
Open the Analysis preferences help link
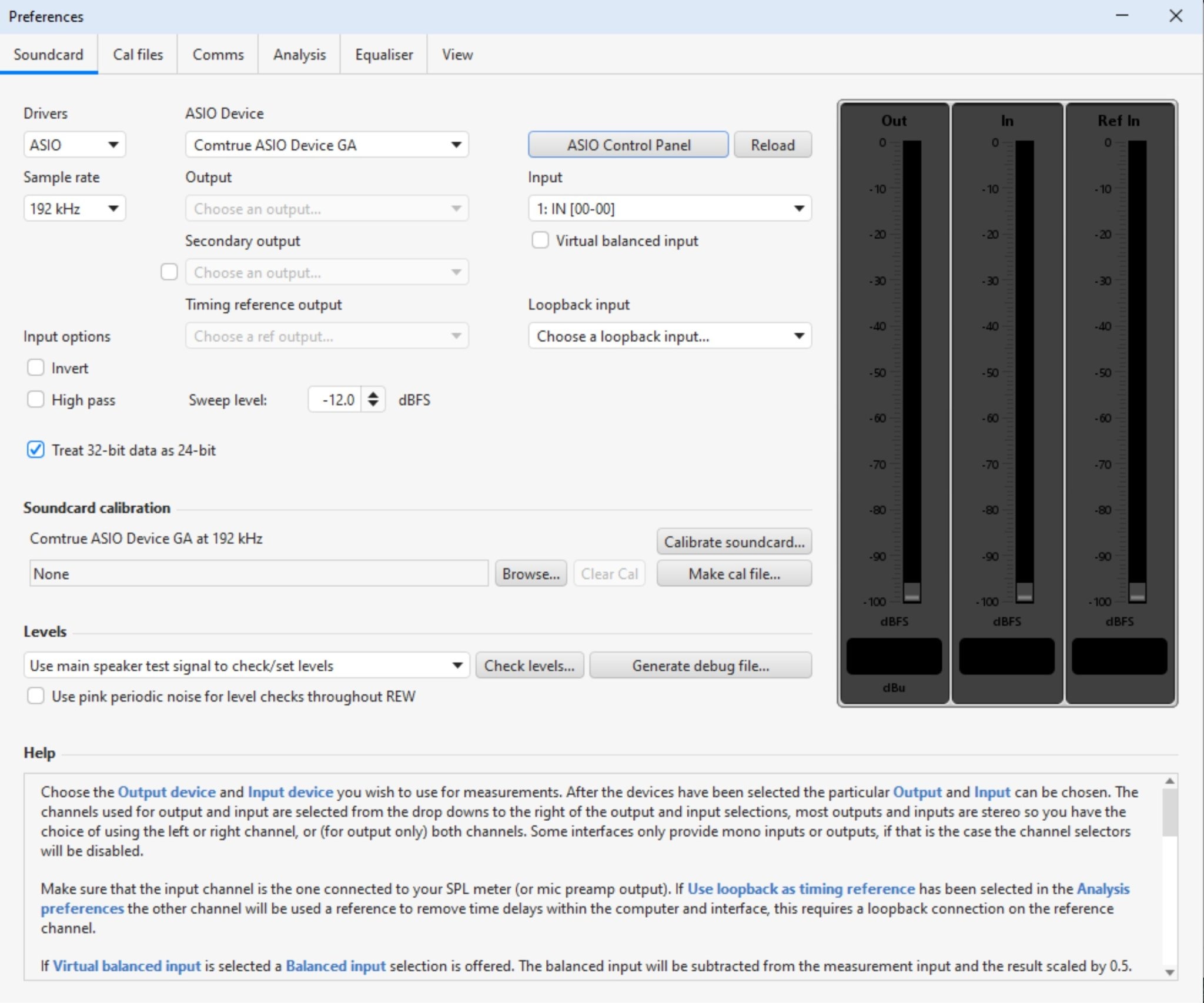click(1103, 888)
